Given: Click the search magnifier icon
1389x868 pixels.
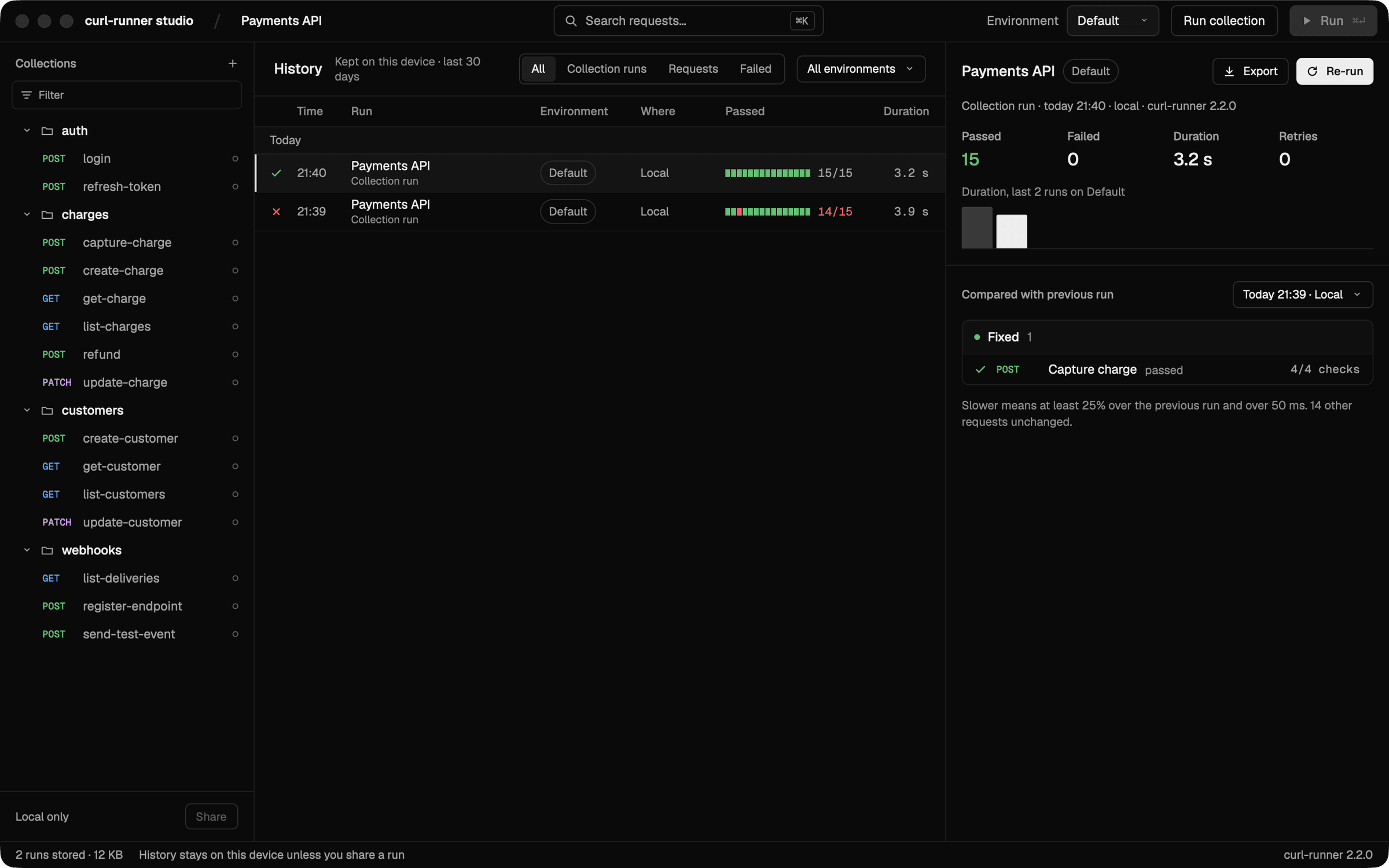Looking at the screenshot, I should point(571,21).
